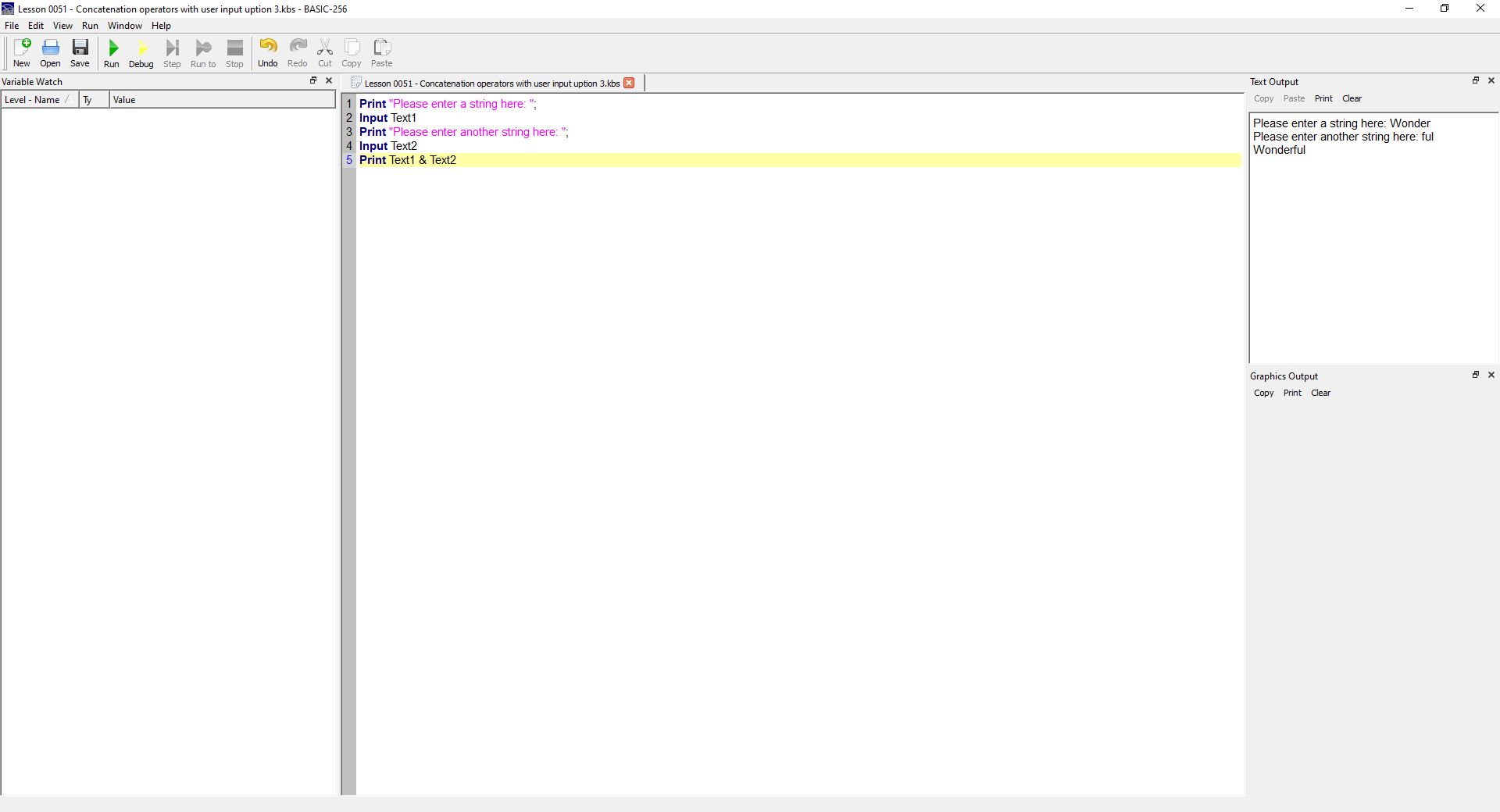Close the Lesson 0051 editor tab
This screenshot has height=812, width=1500.
(x=629, y=83)
